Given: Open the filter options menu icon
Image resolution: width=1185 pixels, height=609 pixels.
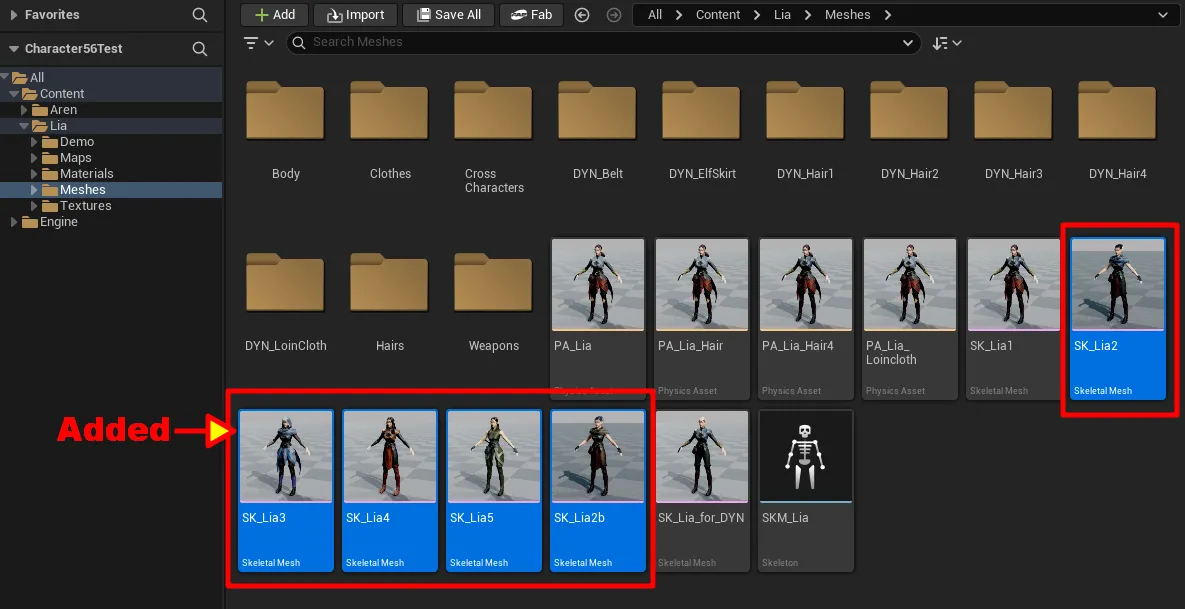Looking at the screenshot, I should [x=258, y=43].
